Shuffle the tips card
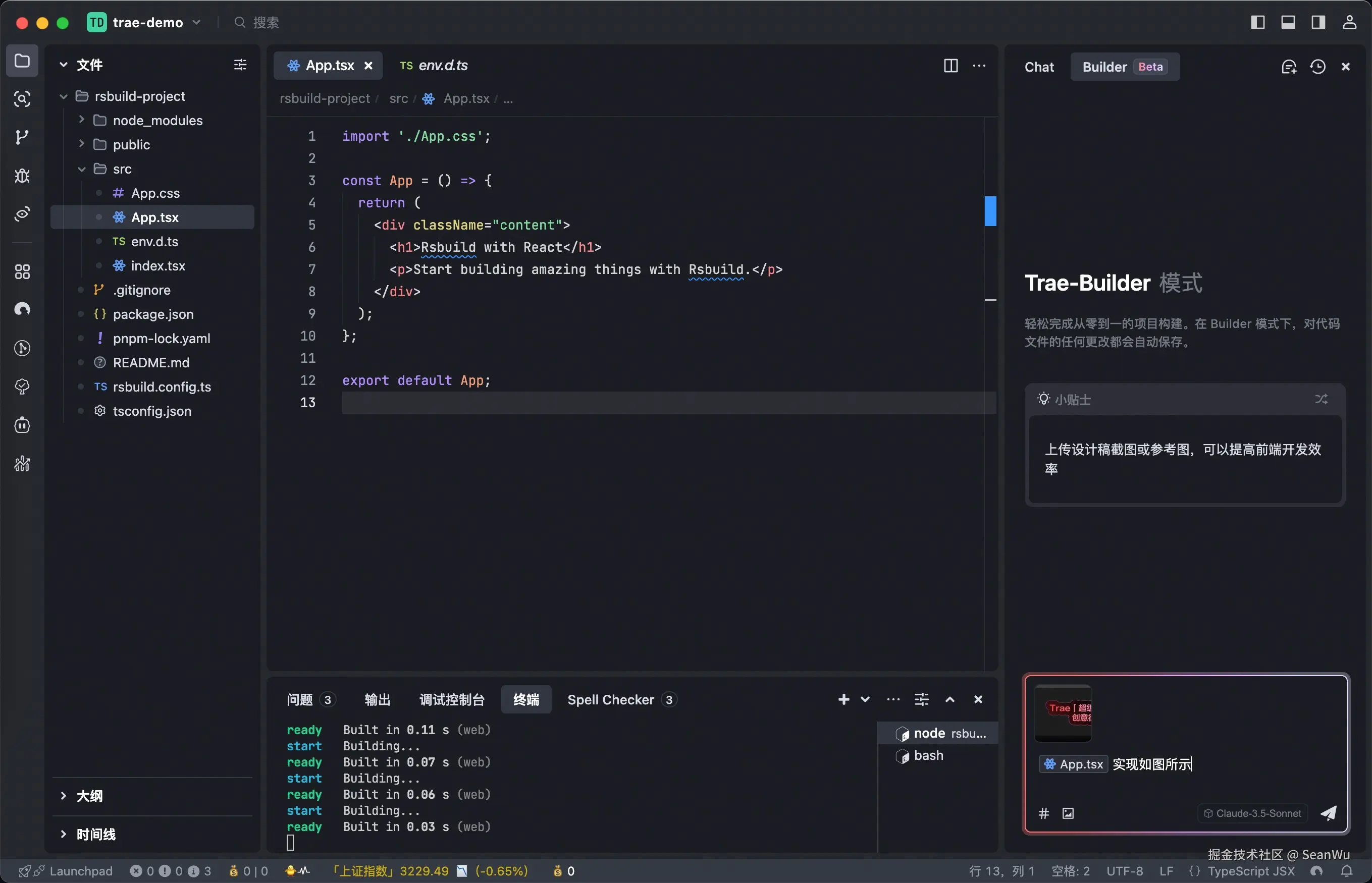Screen dimensions: 1372x883 (1321, 399)
